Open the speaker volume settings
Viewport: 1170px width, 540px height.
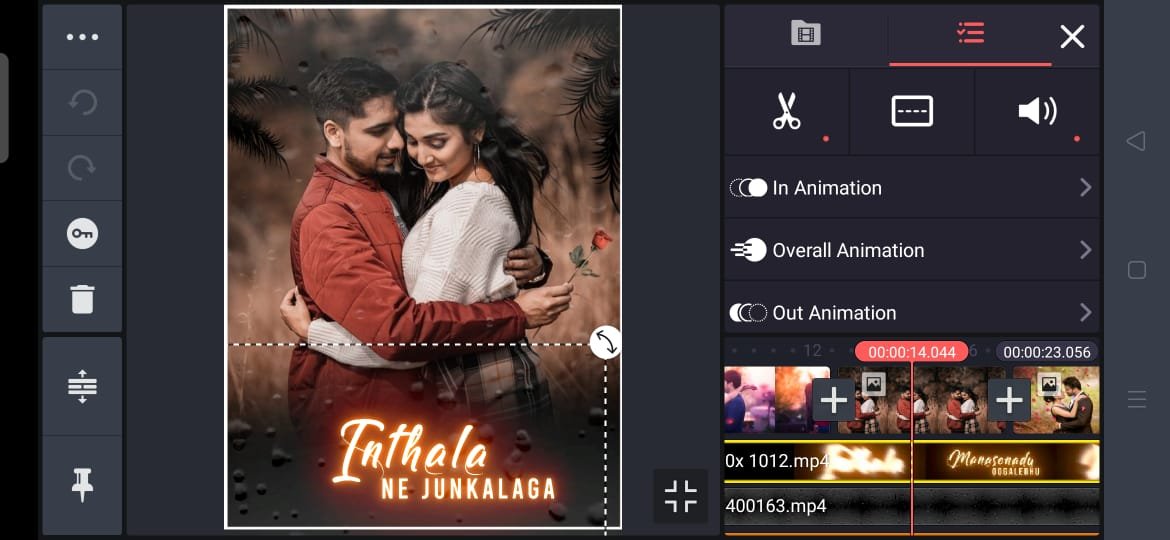click(1037, 112)
